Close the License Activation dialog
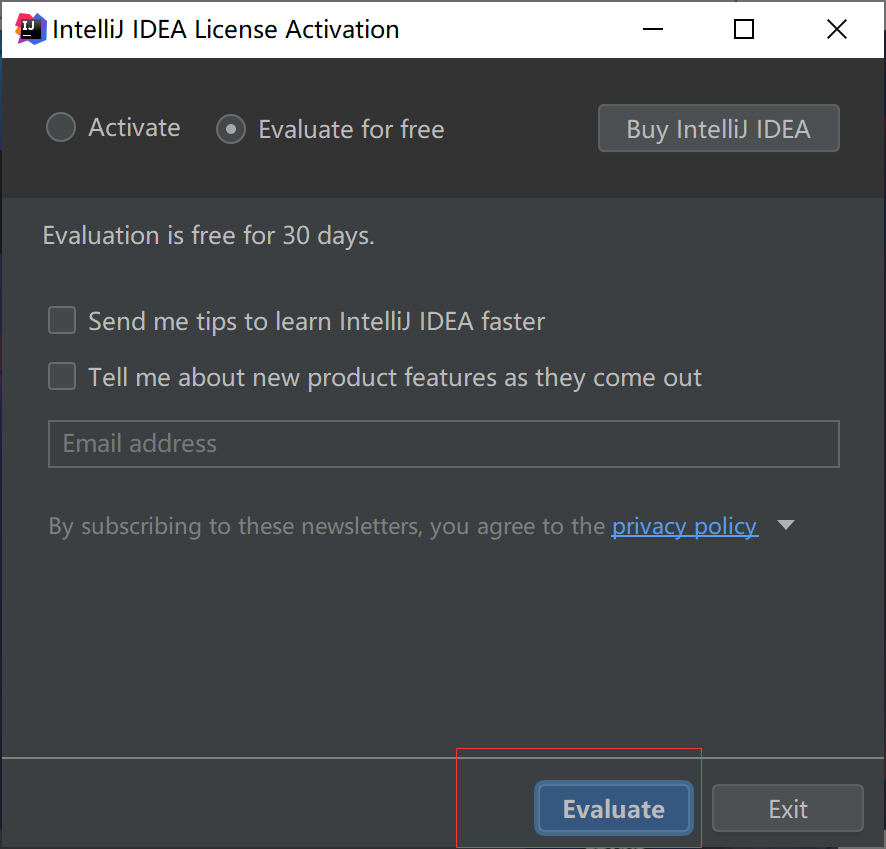 click(x=837, y=29)
